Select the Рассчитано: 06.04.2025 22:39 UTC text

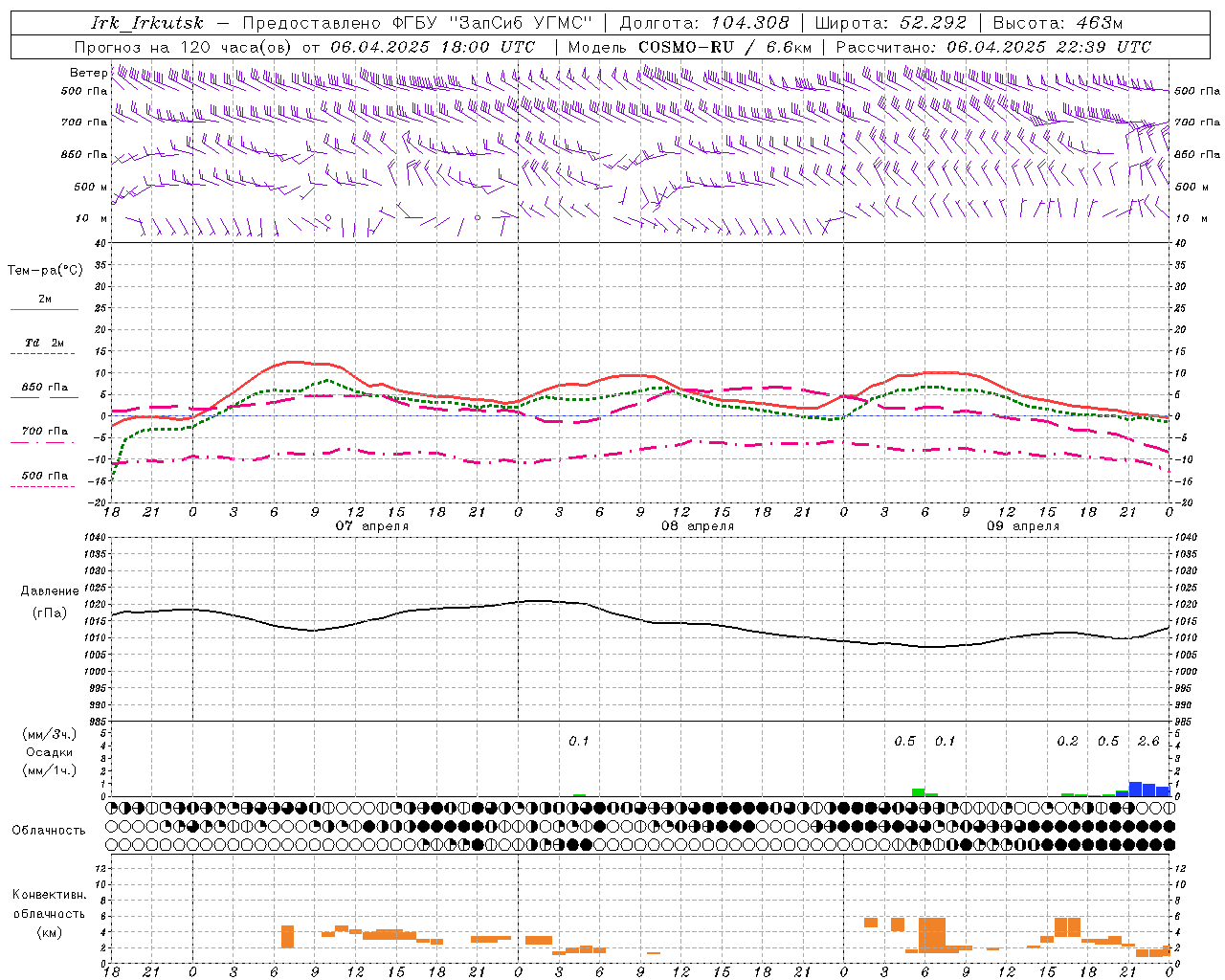[993, 47]
